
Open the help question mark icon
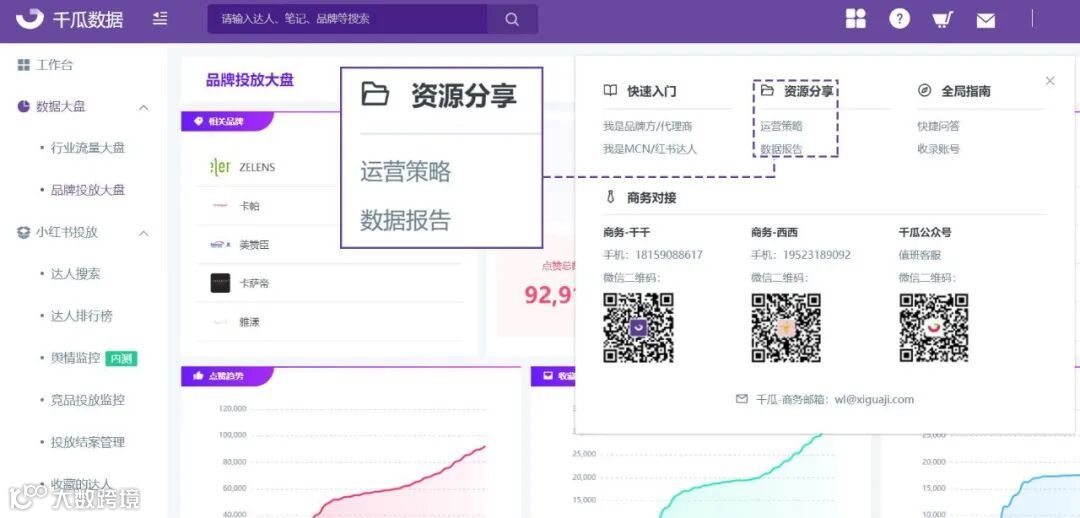899,19
